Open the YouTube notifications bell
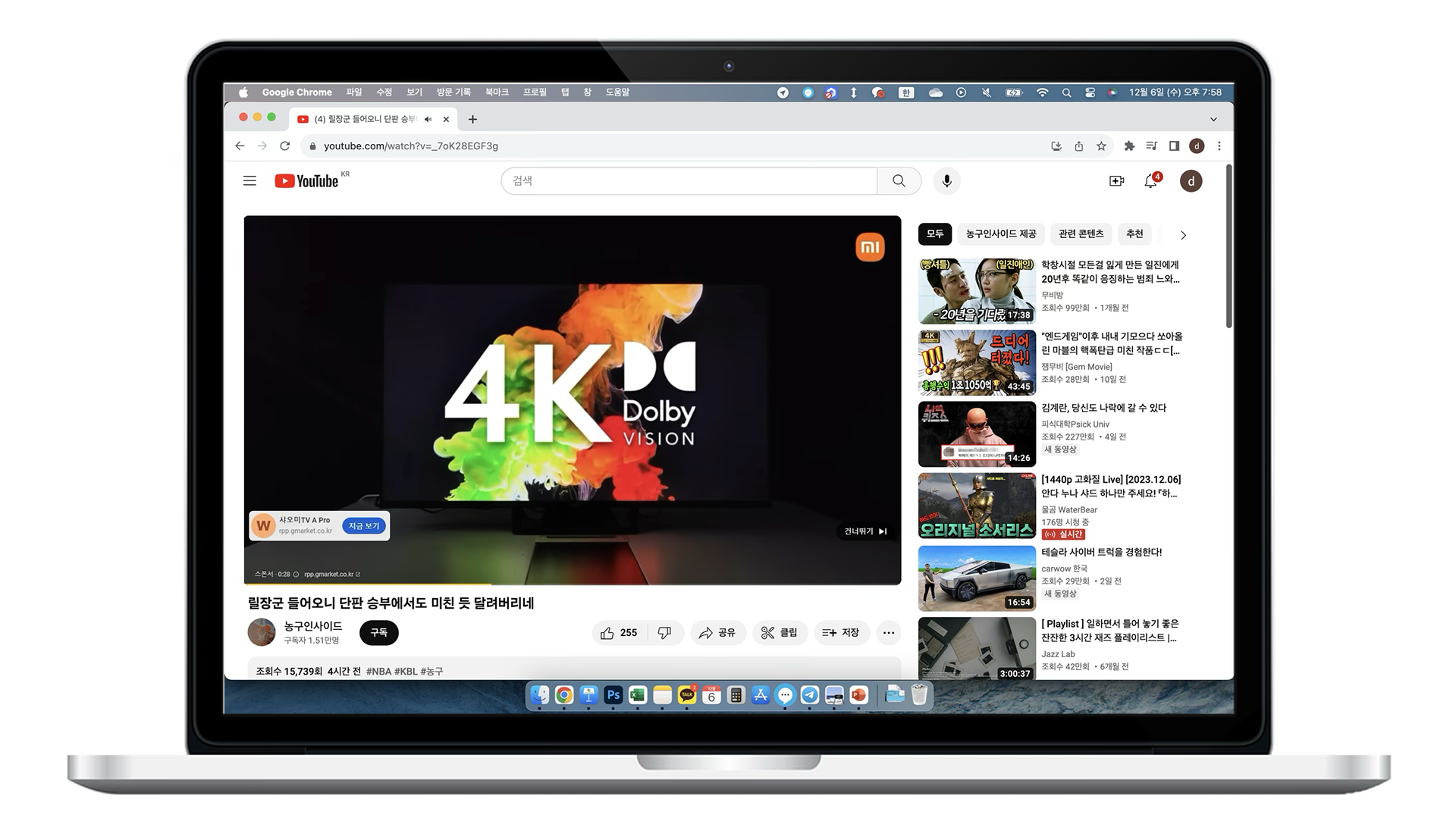Image resolution: width=1456 pixels, height=830 pixels. click(x=1150, y=181)
